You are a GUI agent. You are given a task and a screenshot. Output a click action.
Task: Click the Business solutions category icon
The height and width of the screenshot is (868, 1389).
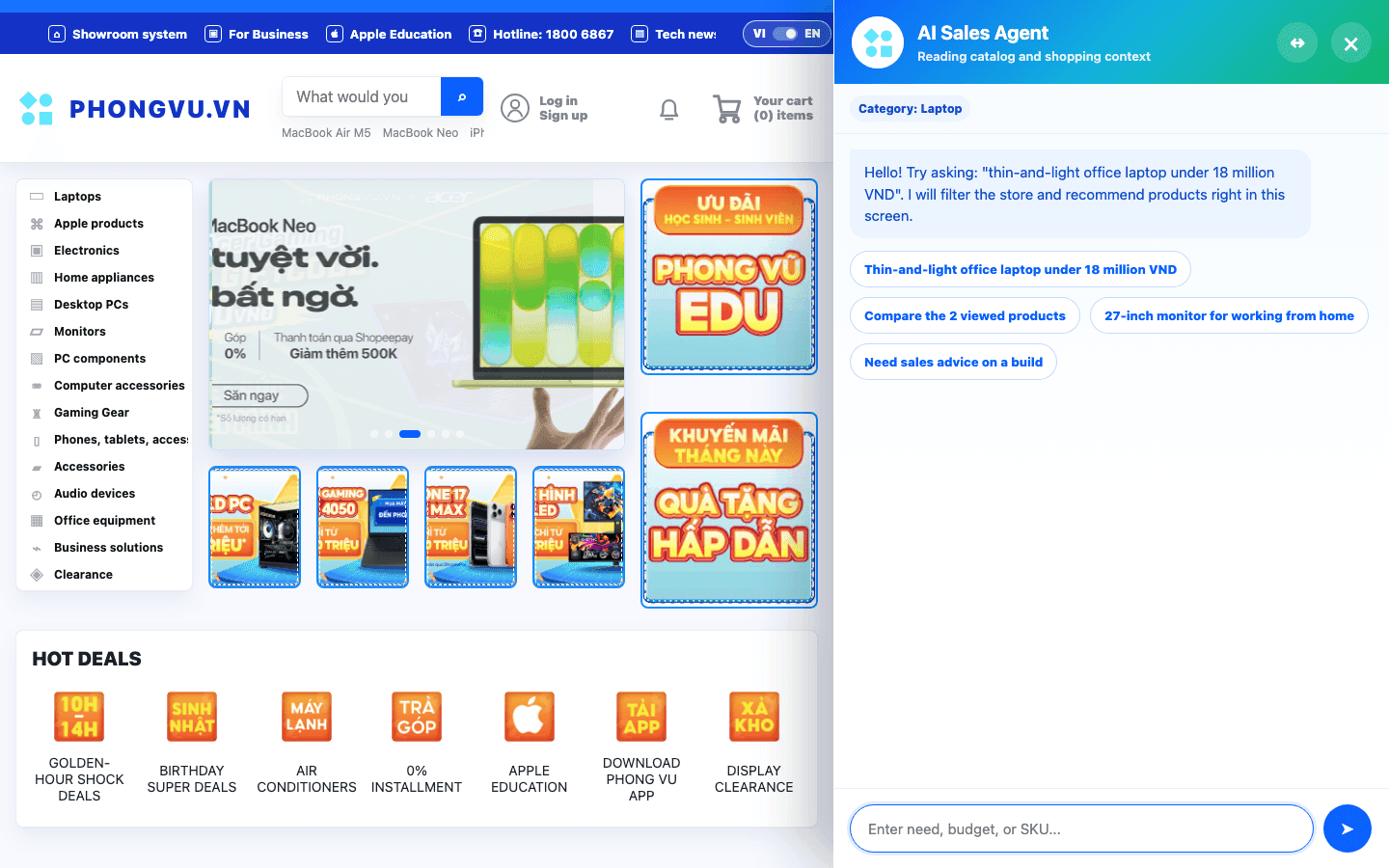pos(37,548)
